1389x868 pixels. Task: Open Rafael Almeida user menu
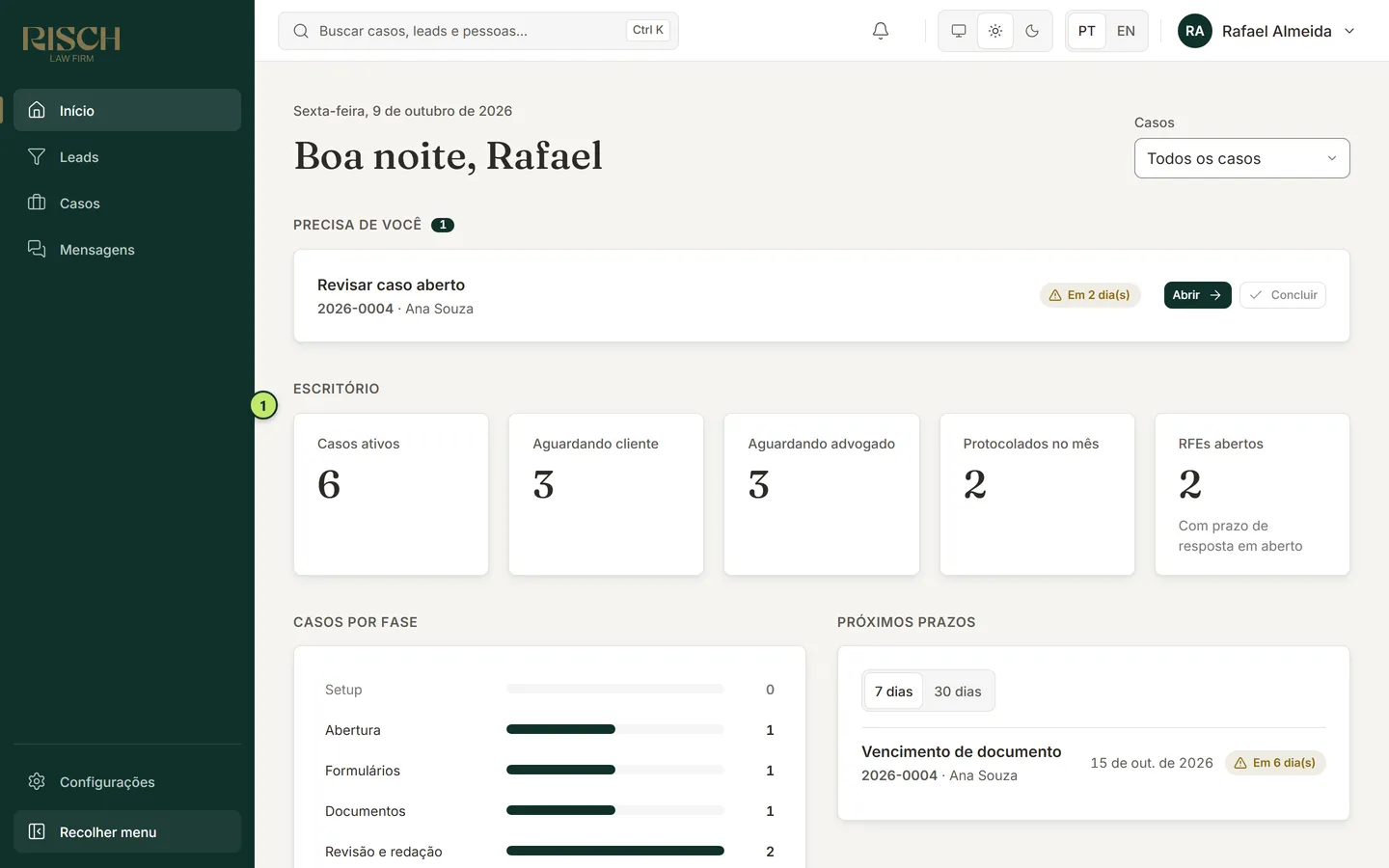(x=1266, y=31)
